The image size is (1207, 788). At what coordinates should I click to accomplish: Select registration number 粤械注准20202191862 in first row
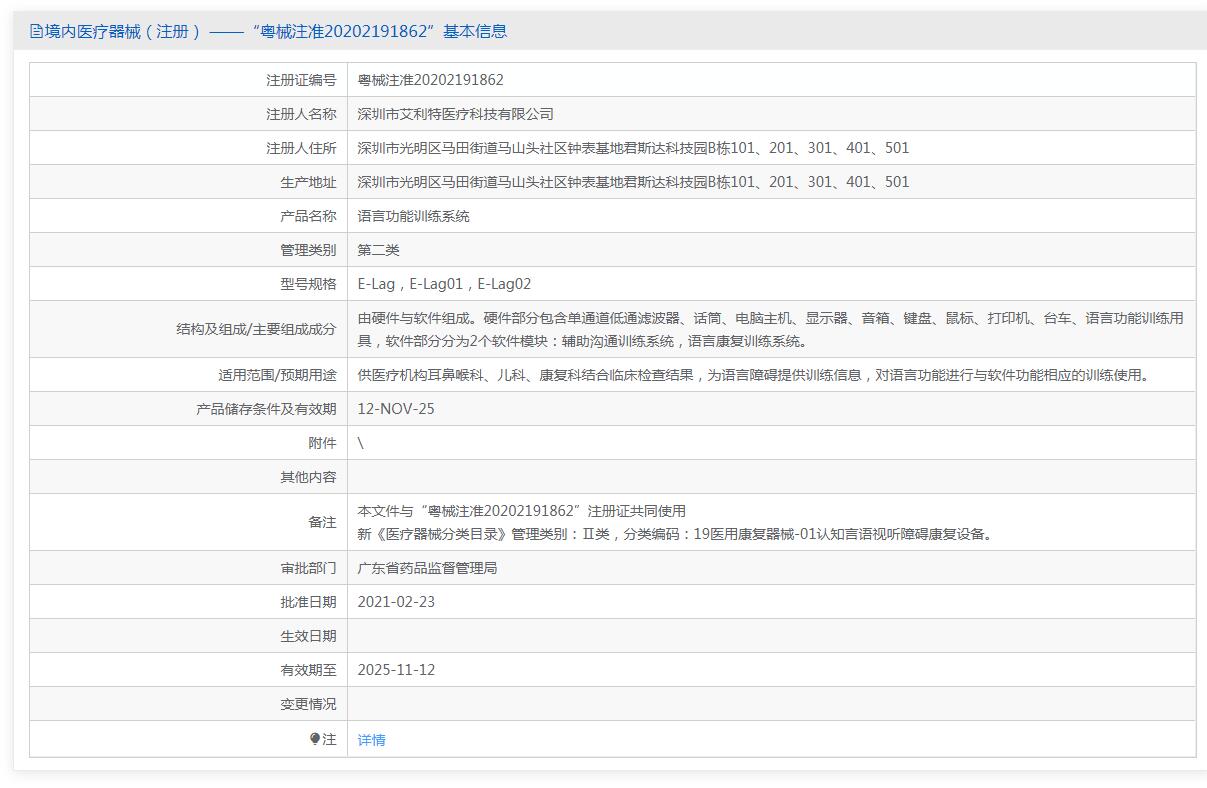[x=430, y=80]
